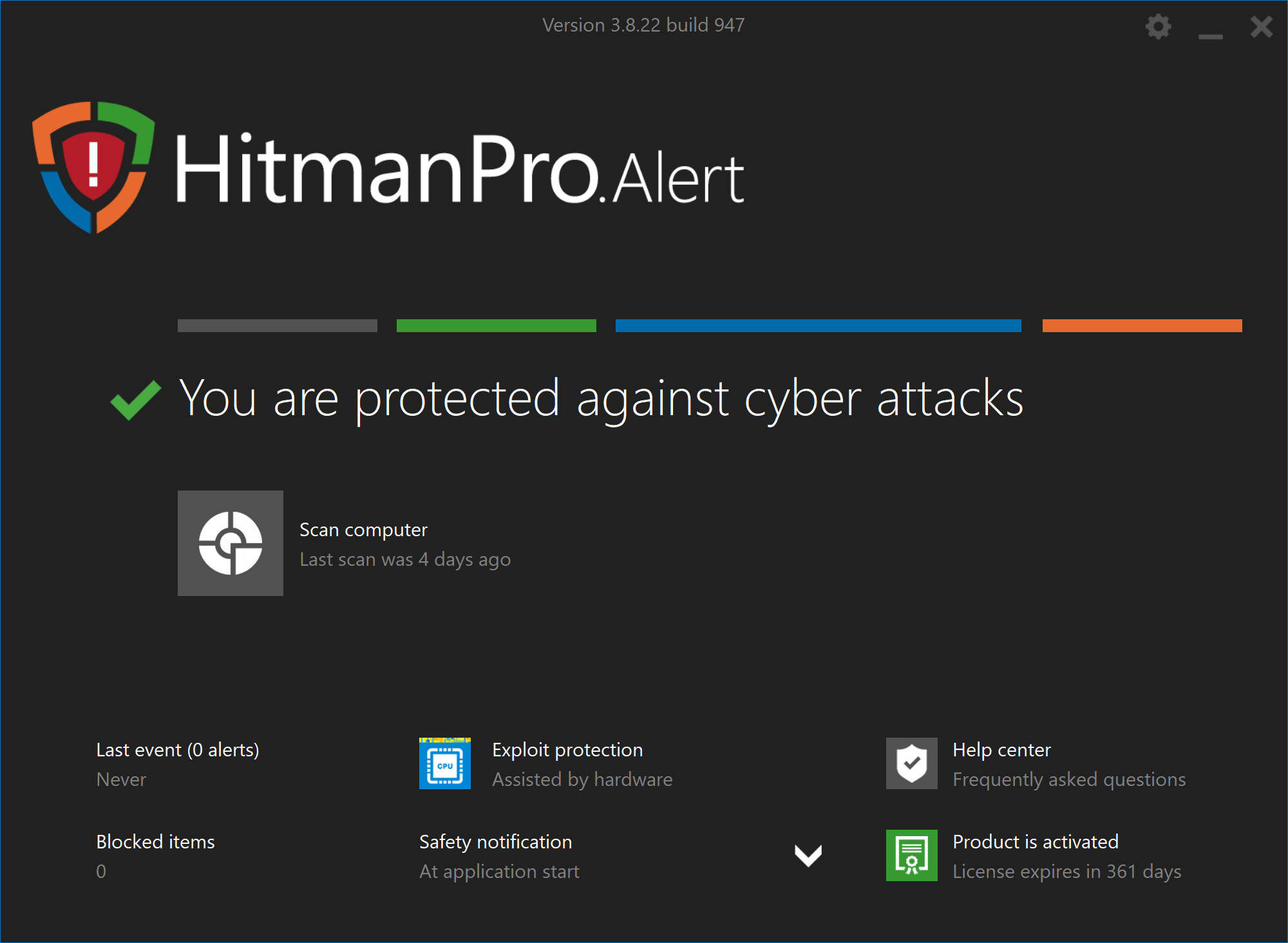
Task: Open Frequently asked questions link
Action: (1069, 780)
